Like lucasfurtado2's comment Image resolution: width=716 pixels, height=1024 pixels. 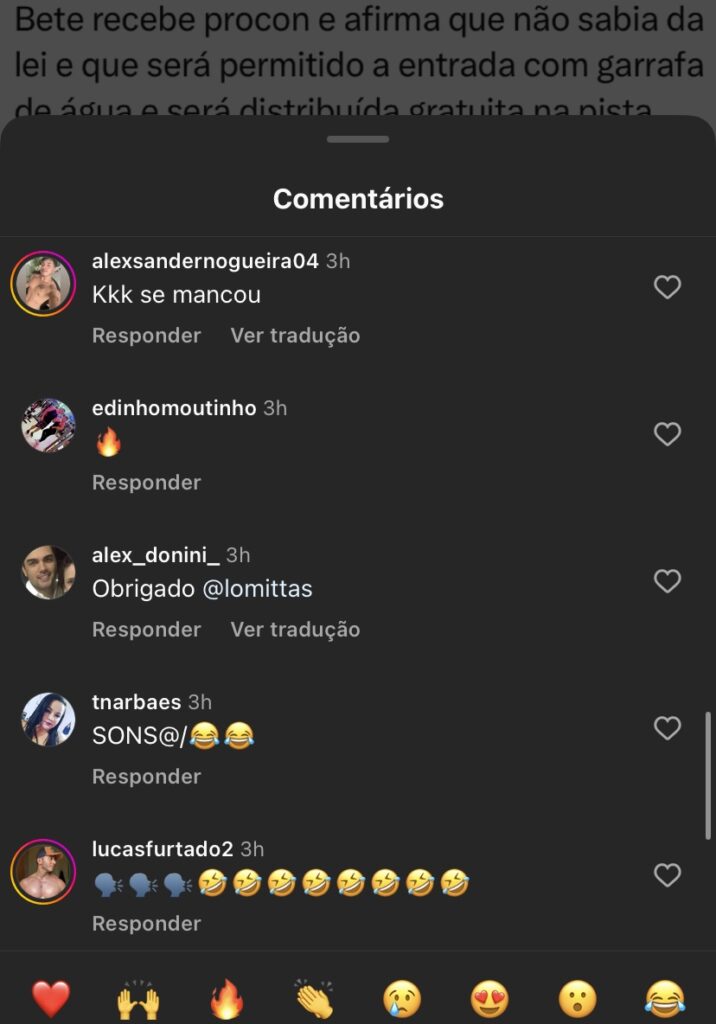pyautogui.click(x=667, y=875)
